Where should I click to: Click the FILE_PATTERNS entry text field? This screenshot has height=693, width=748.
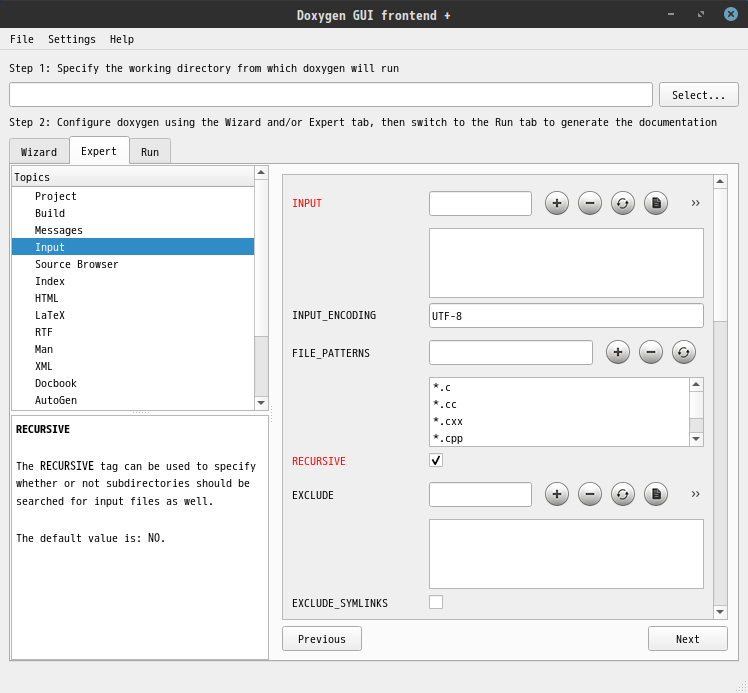[x=510, y=352]
